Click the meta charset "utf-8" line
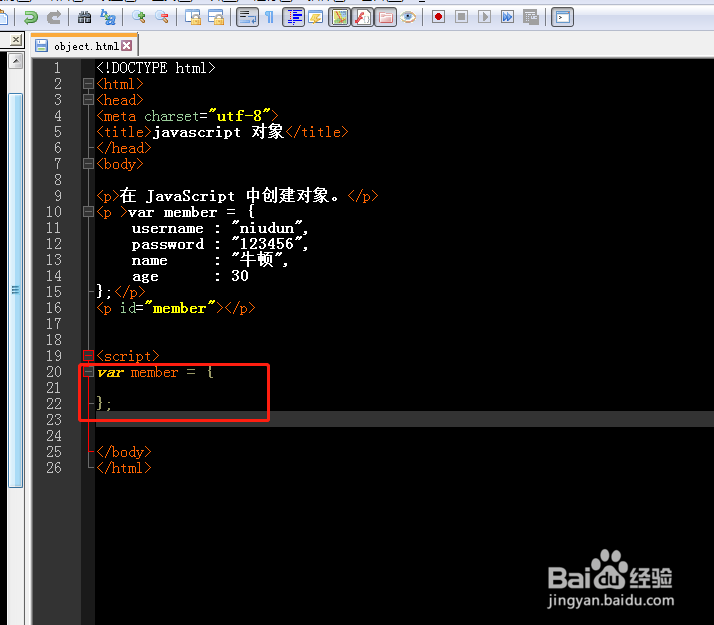 point(187,116)
